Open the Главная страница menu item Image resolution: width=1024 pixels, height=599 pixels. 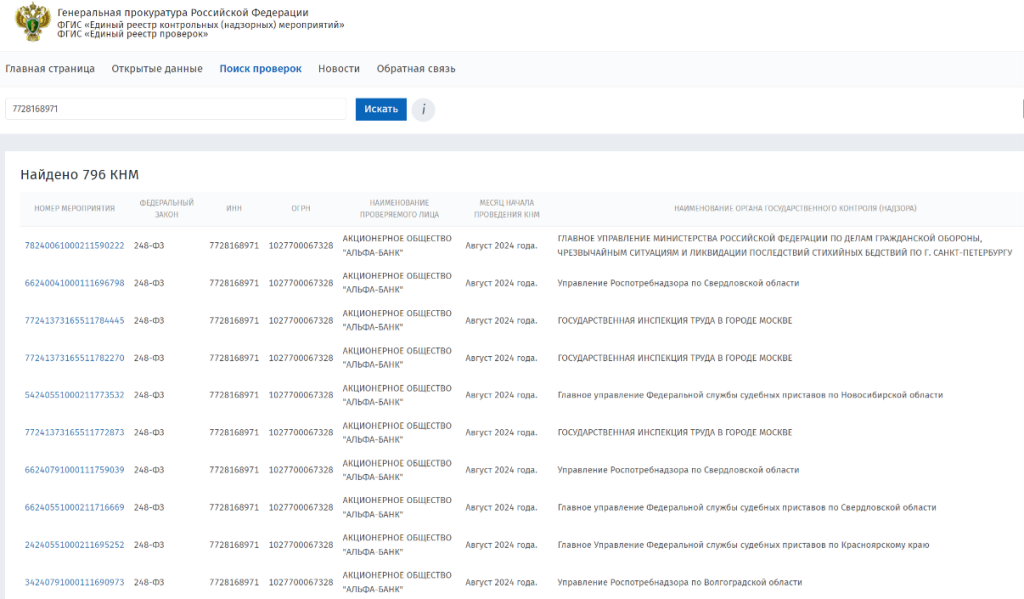point(50,69)
